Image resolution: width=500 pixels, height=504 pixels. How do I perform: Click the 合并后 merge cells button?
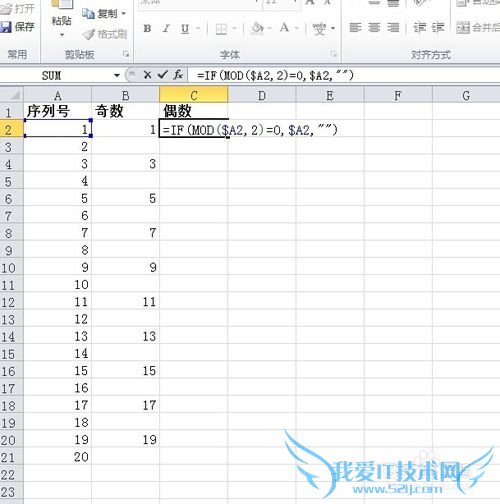[x=478, y=28]
